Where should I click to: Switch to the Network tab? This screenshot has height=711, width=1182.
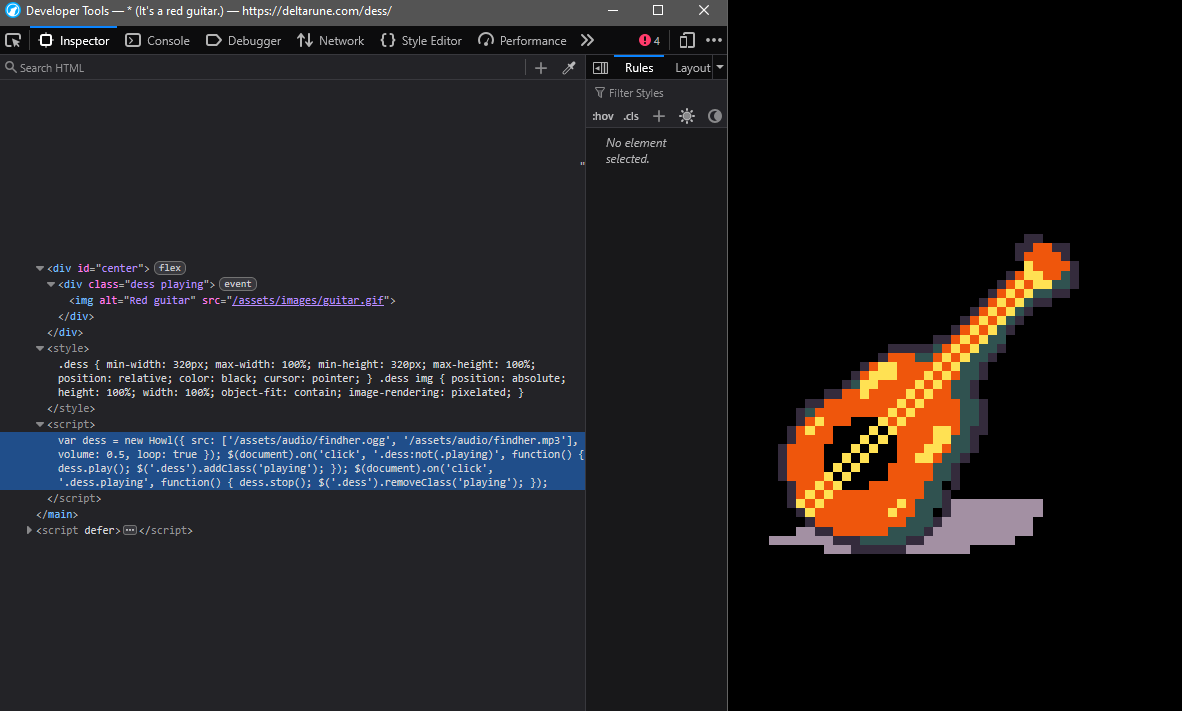tap(330, 41)
